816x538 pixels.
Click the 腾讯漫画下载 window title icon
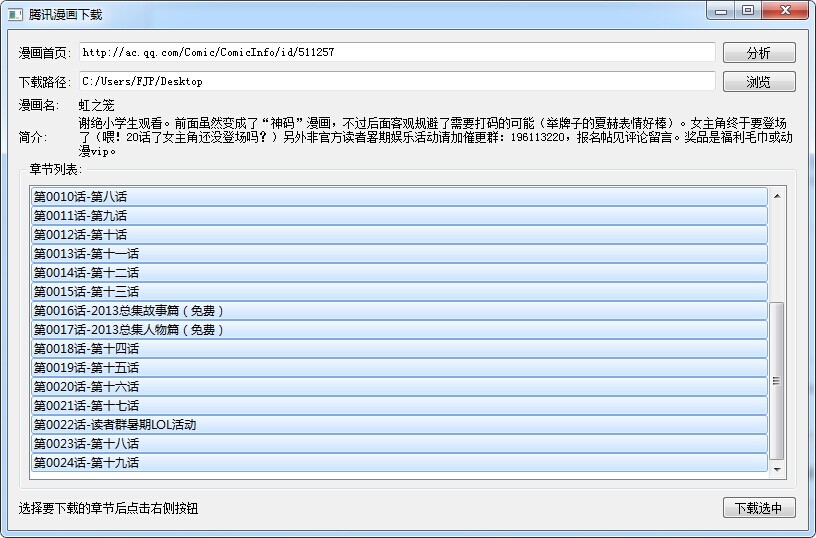click(15, 15)
